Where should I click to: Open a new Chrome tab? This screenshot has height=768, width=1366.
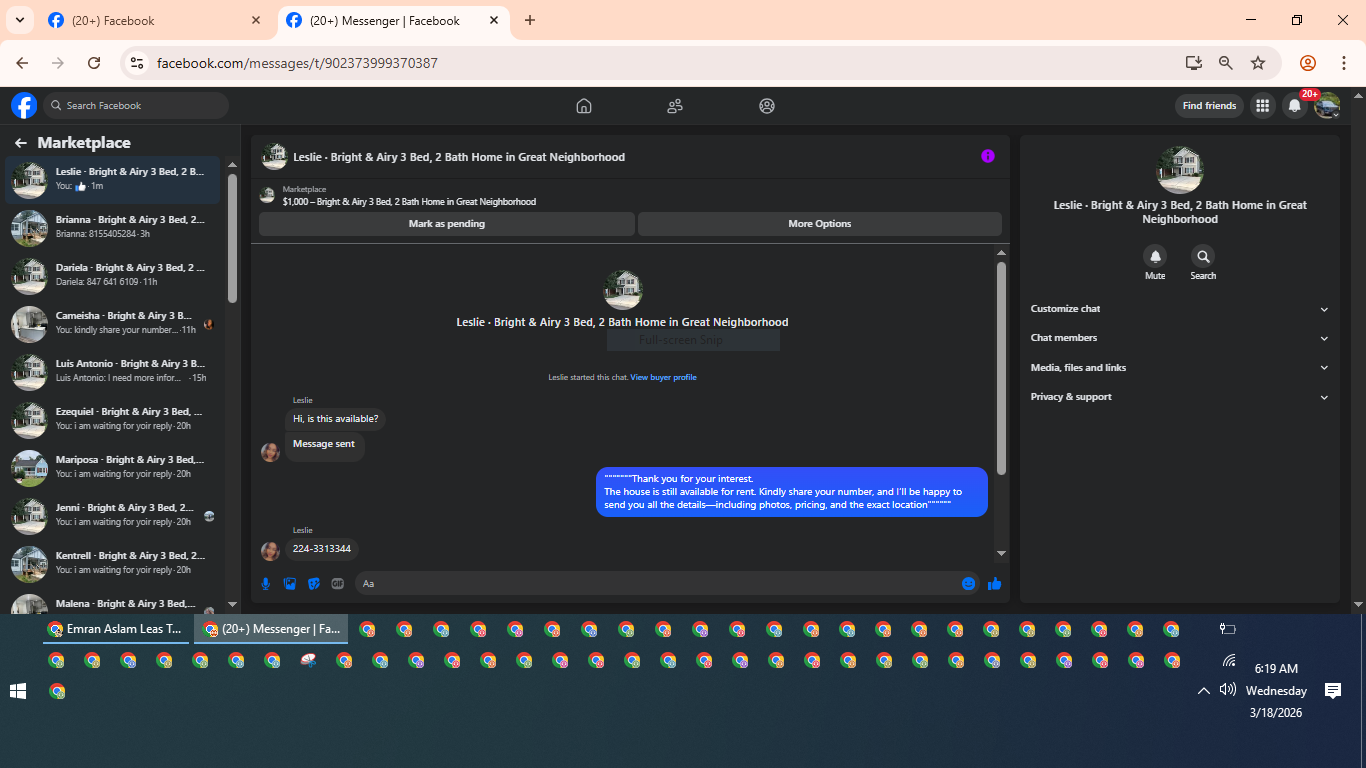pos(530,20)
